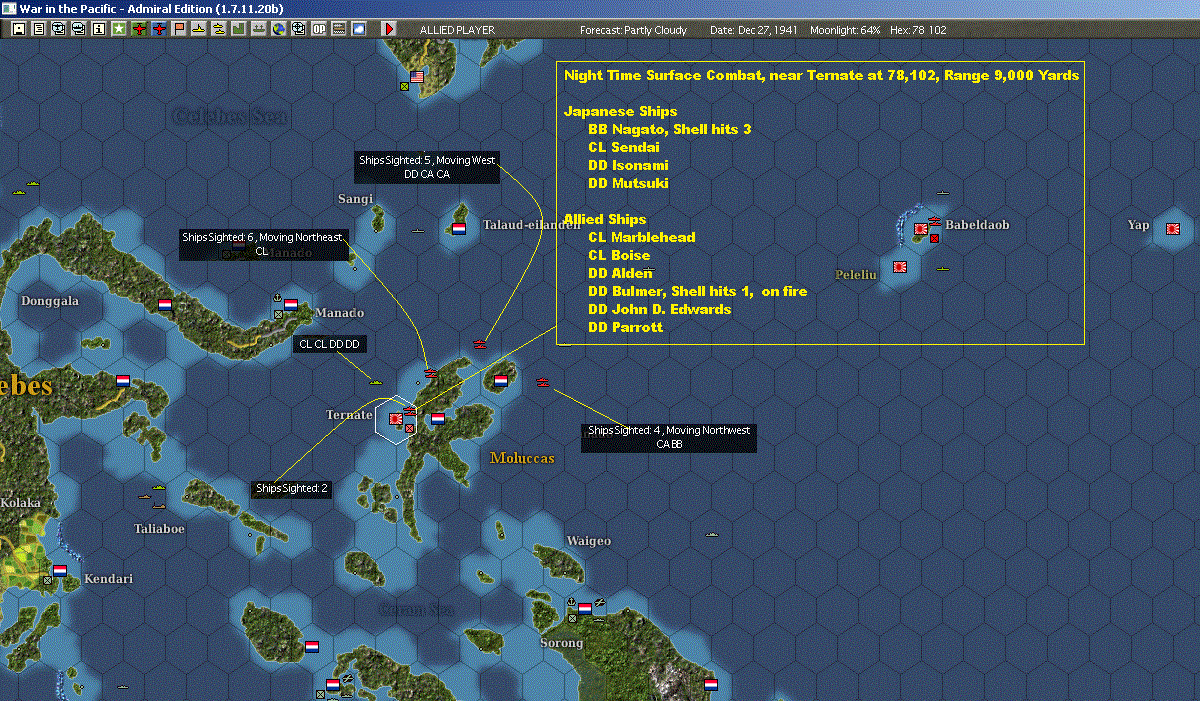Select the green Allied task force near Ternate

pyautogui.click(x=376, y=383)
